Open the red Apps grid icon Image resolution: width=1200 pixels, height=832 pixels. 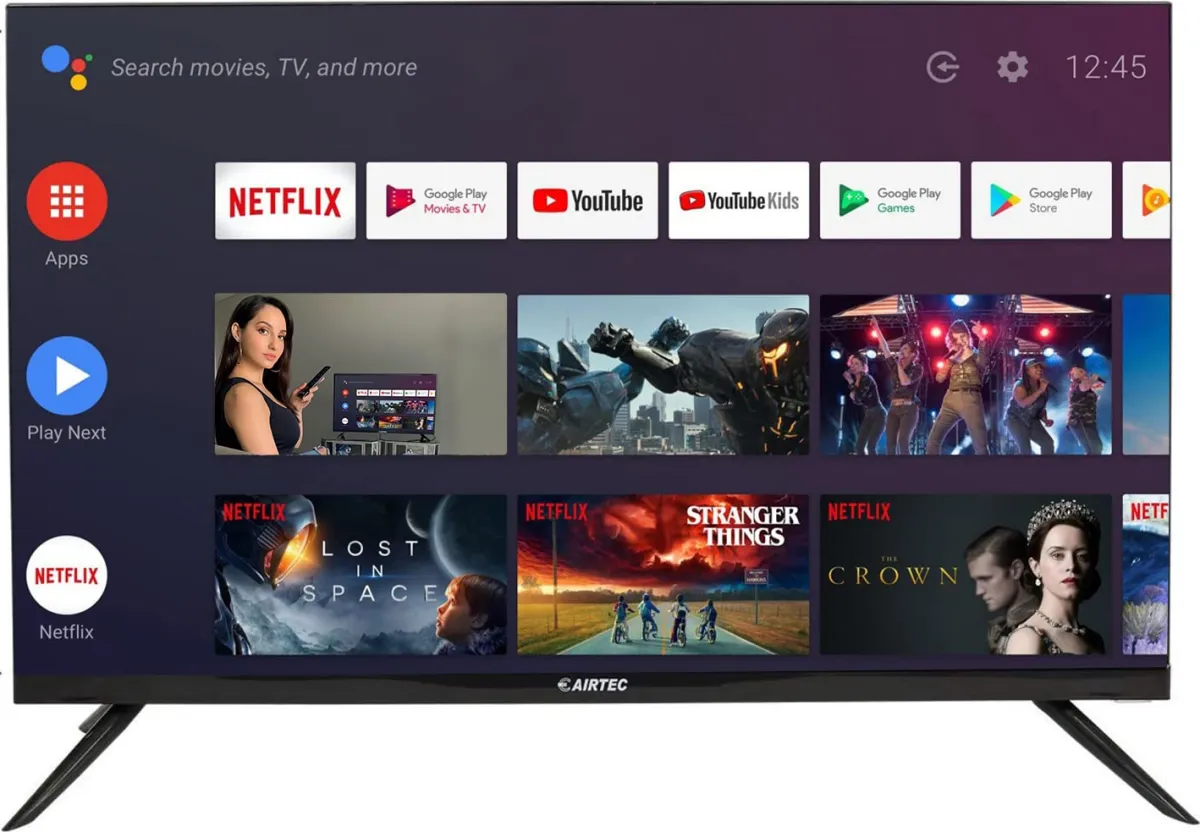pos(67,201)
